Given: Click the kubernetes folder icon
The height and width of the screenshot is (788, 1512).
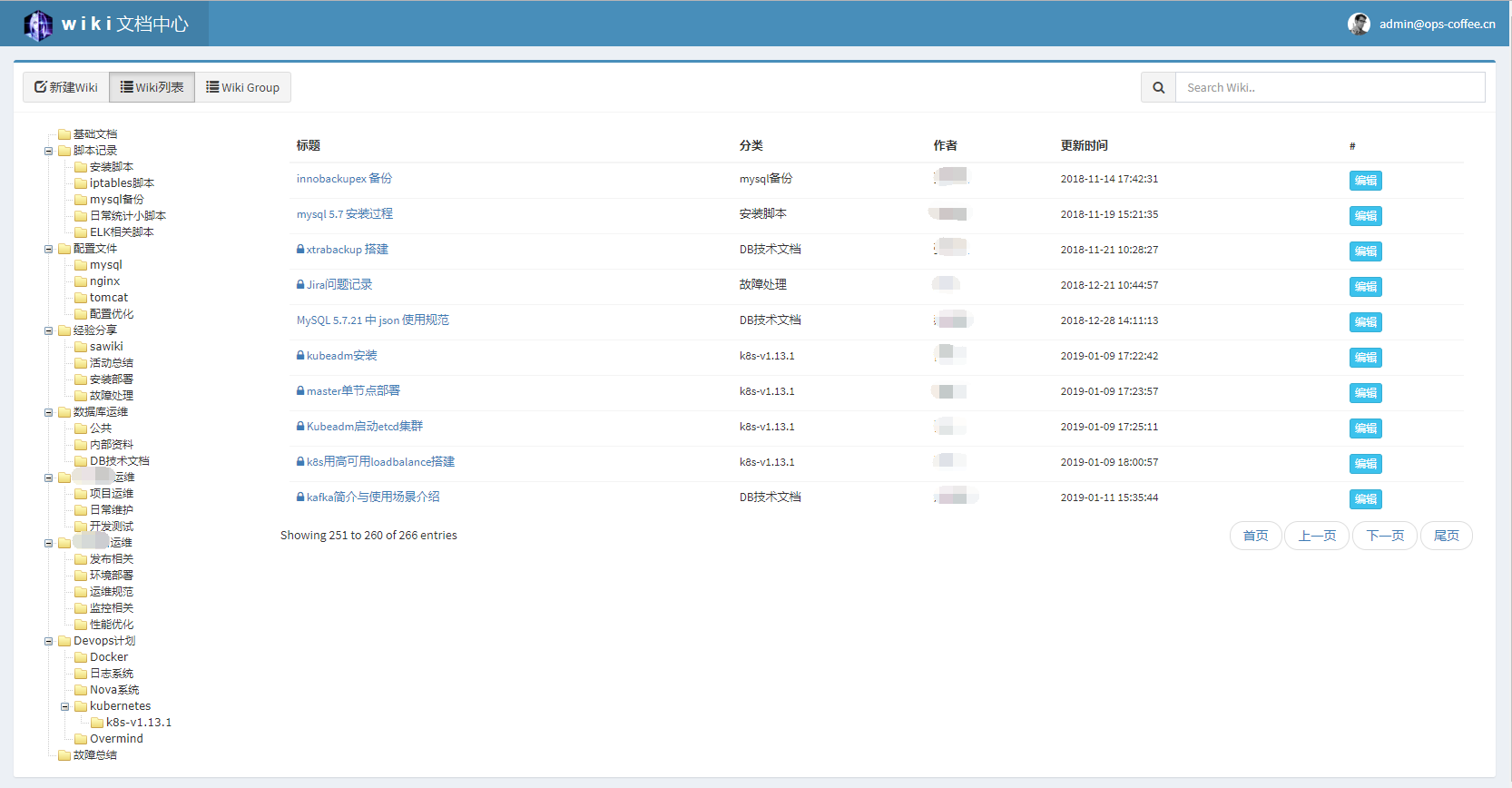Looking at the screenshot, I should pyautogui.click(x=81, y=706).
